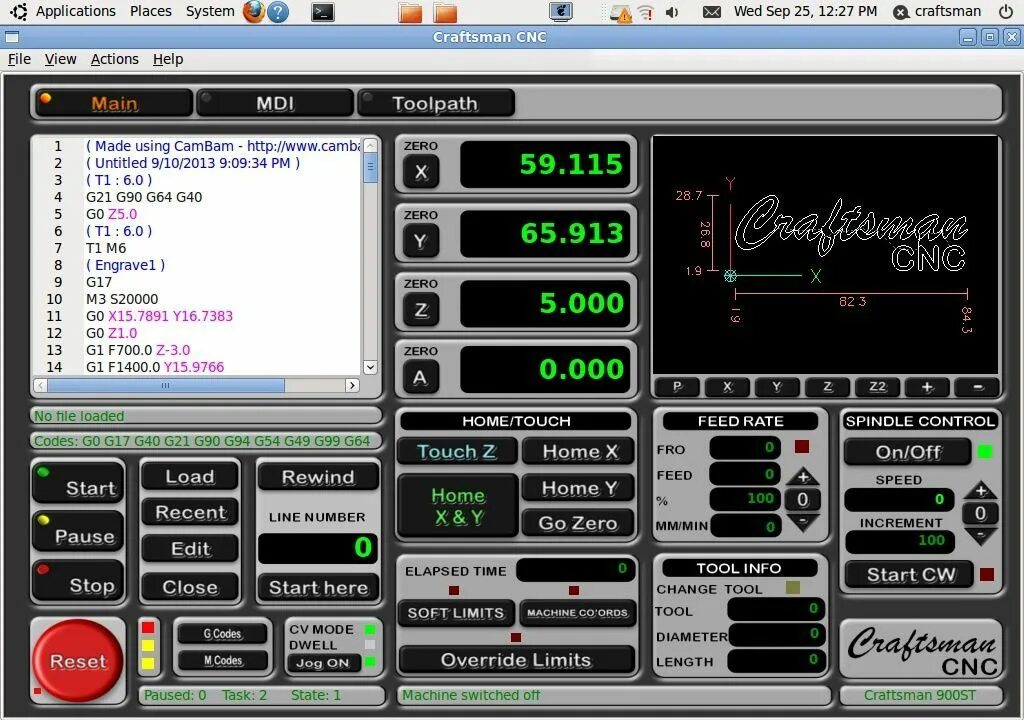1024x720 pixels.
Task: Click Go Zero button
Action: click(x=577, y=523)
